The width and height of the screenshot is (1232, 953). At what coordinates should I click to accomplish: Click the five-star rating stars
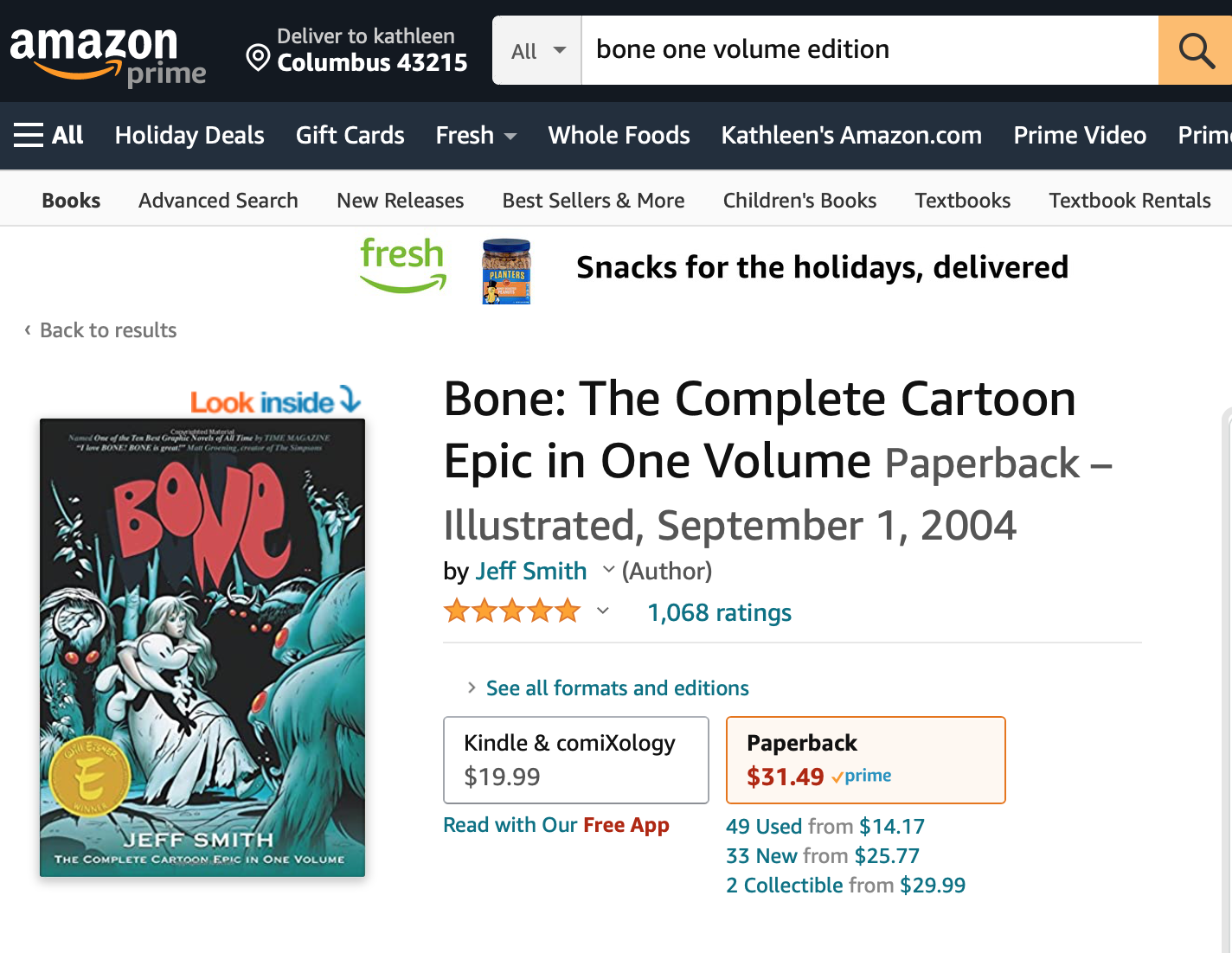coord(510,611)
